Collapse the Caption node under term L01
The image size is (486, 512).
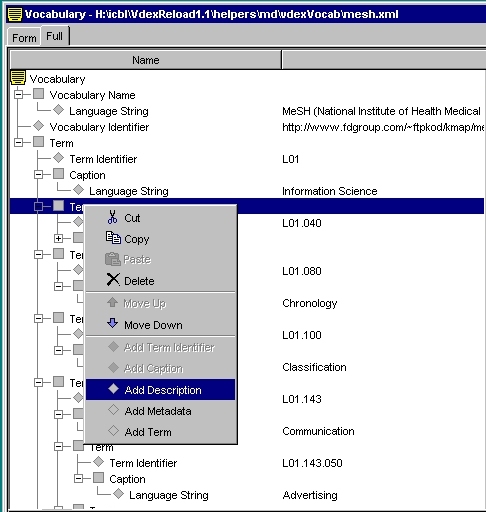click(x=38, y=174)
